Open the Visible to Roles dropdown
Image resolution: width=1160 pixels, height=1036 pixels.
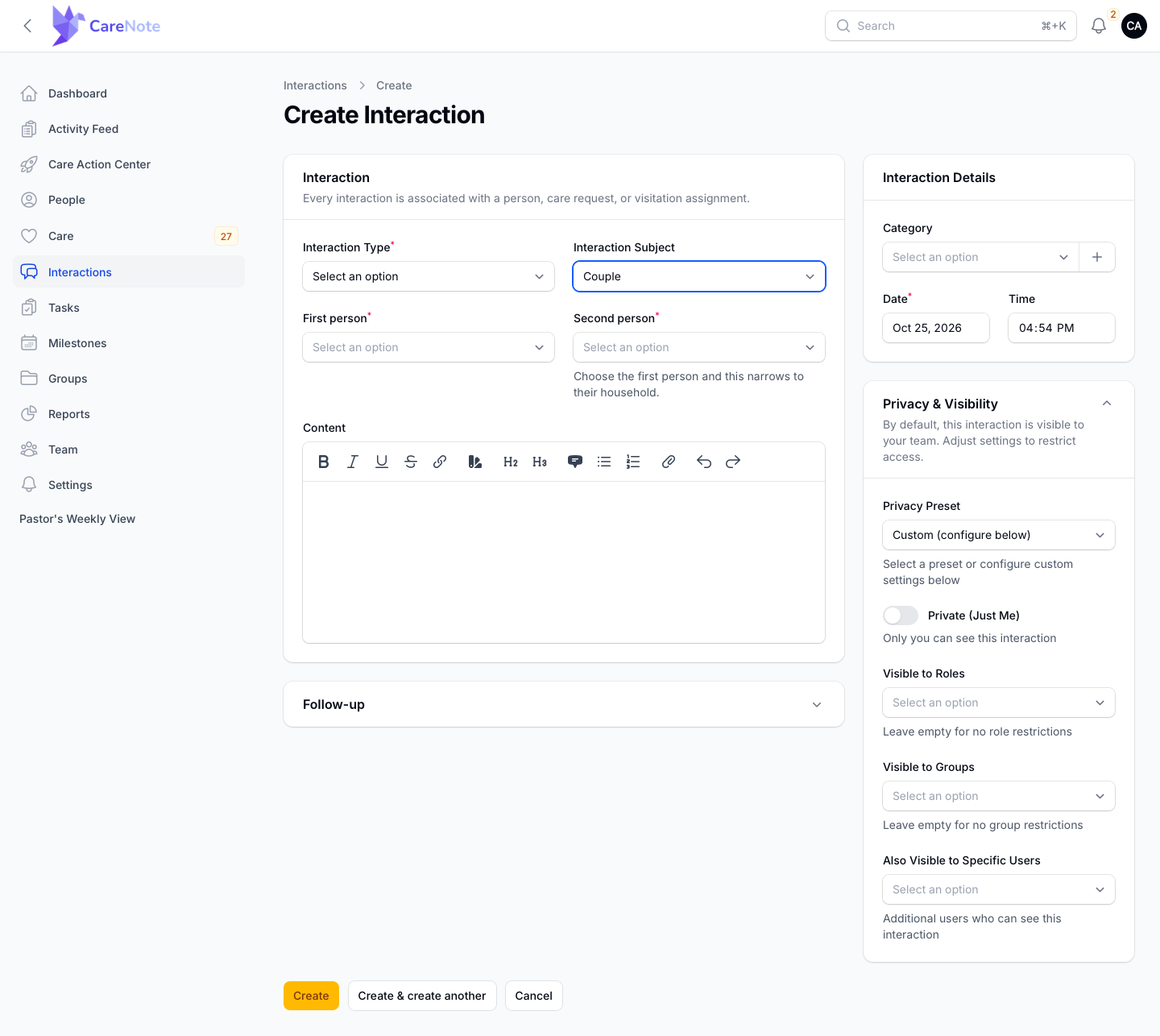click(x=999, y=702)
